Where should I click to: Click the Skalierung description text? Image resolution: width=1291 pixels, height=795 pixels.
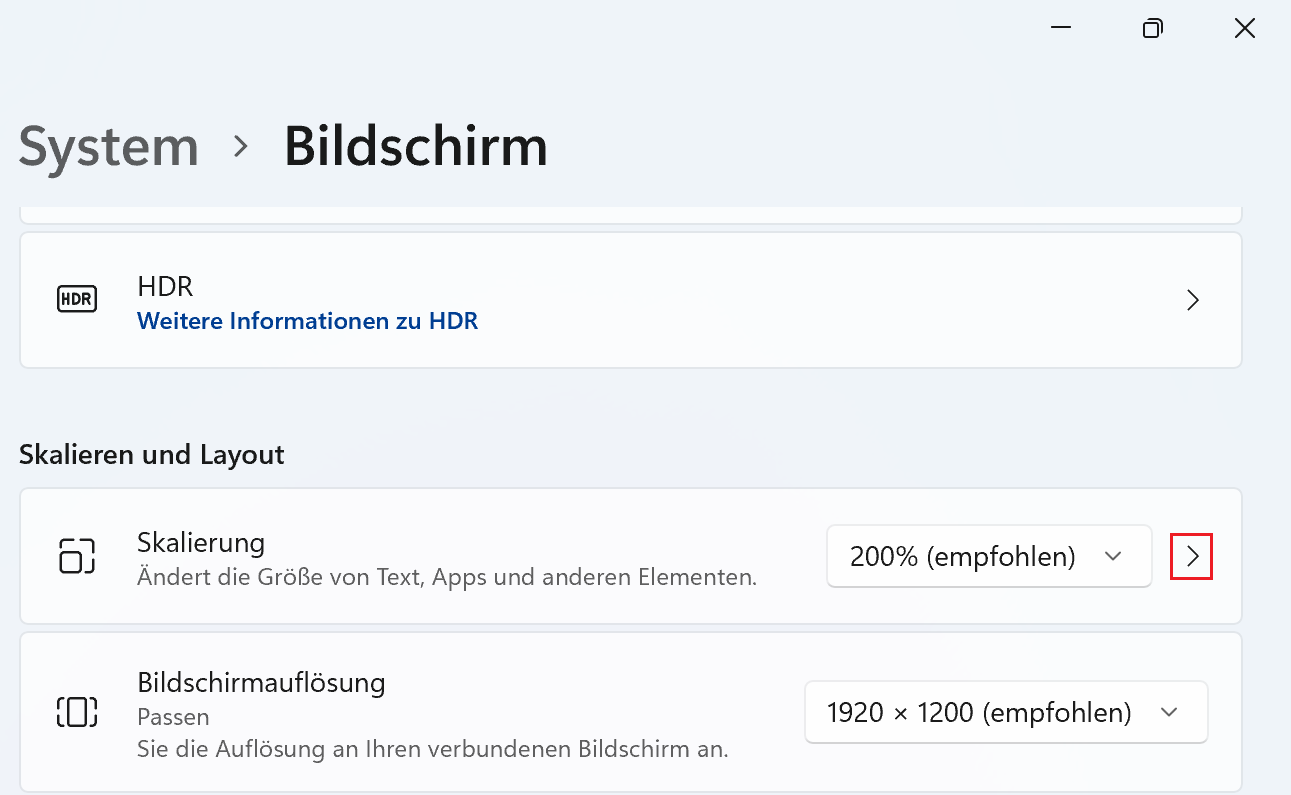446,577
